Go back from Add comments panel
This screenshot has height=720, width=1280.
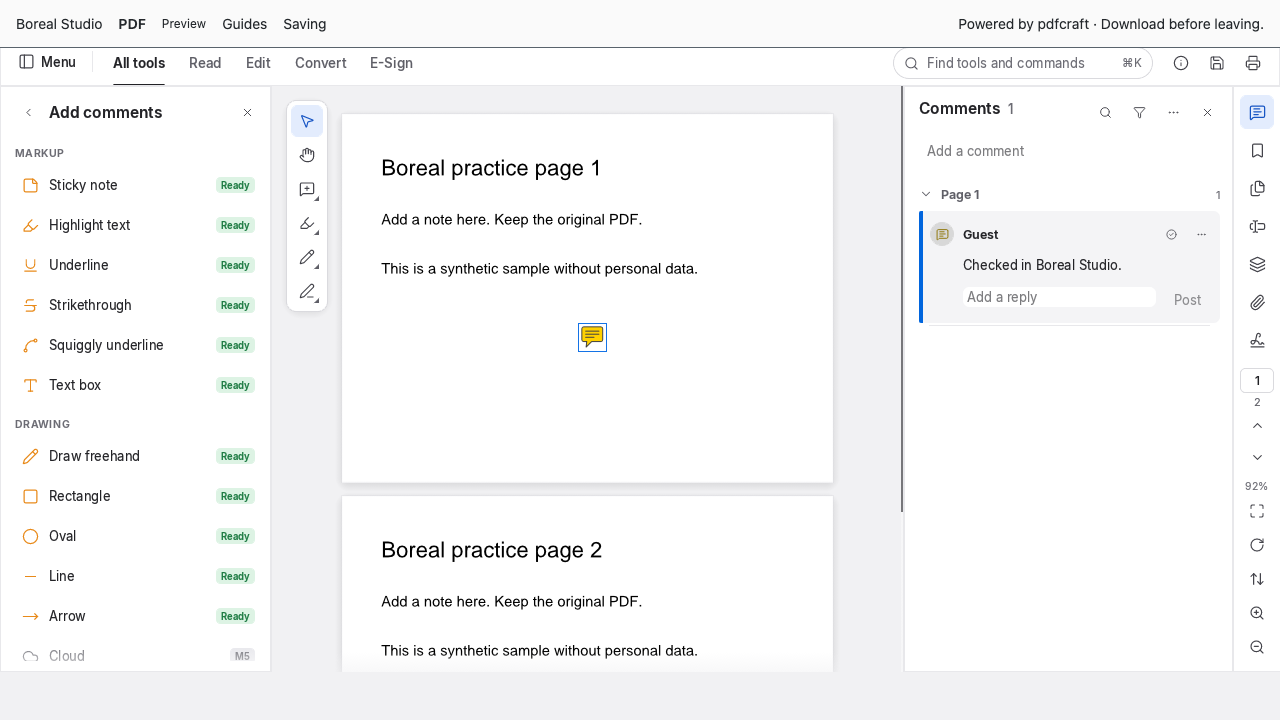(29, 113)
